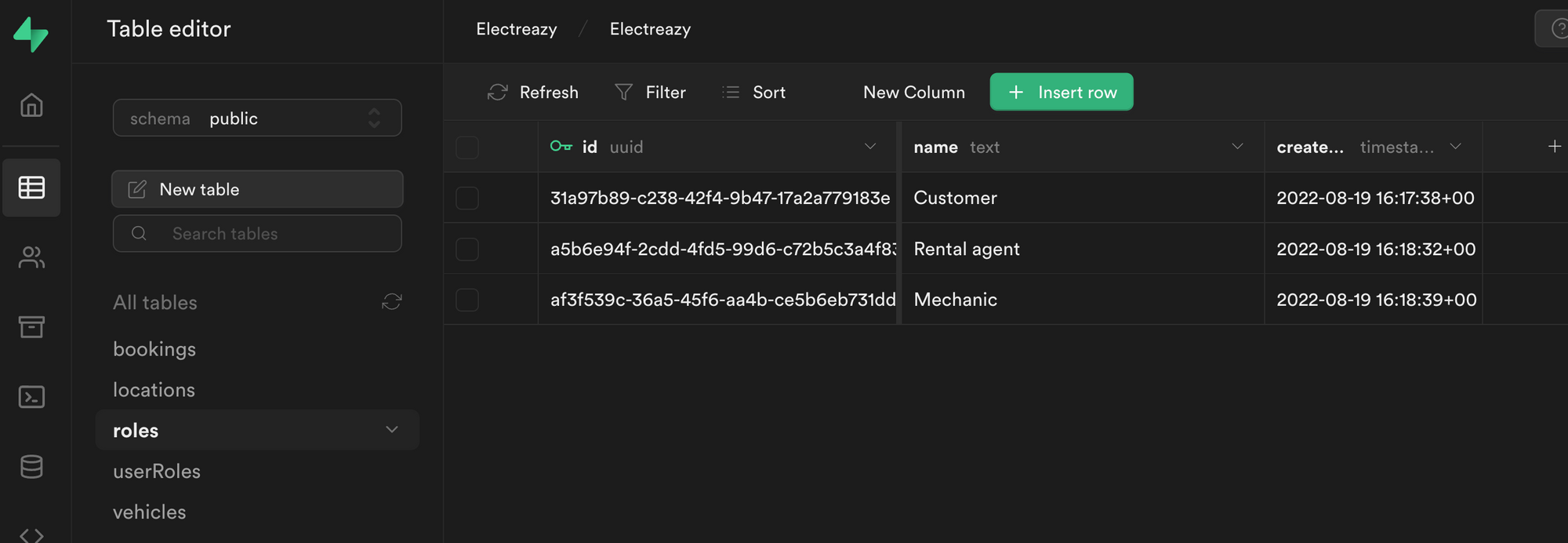1568x543 pixels.
Task: Select the Mechanic row checkbox
Action: tap(467, 300)
